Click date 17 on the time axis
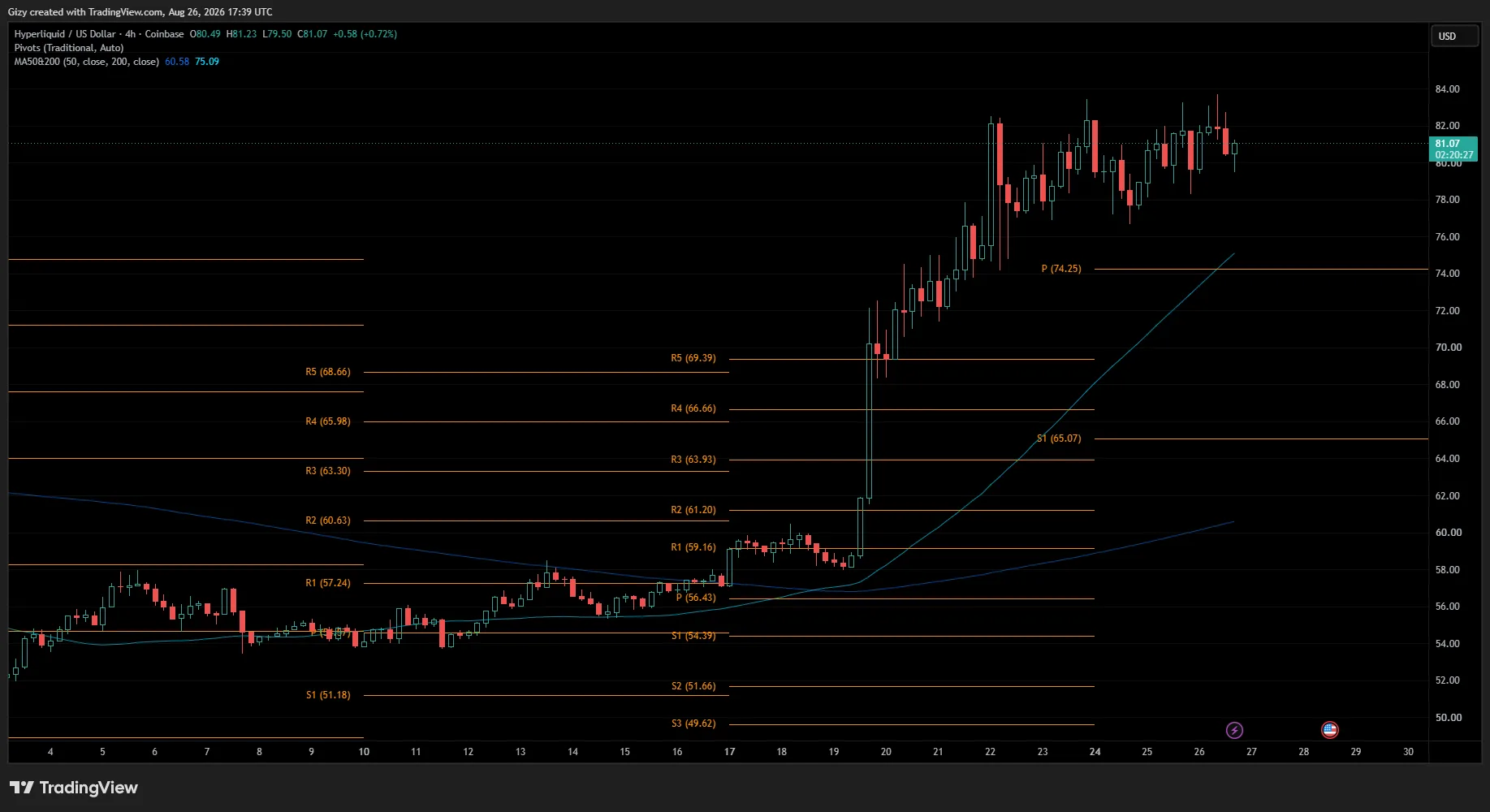This screenshot has width=1490, height=812. coord(729,752)
